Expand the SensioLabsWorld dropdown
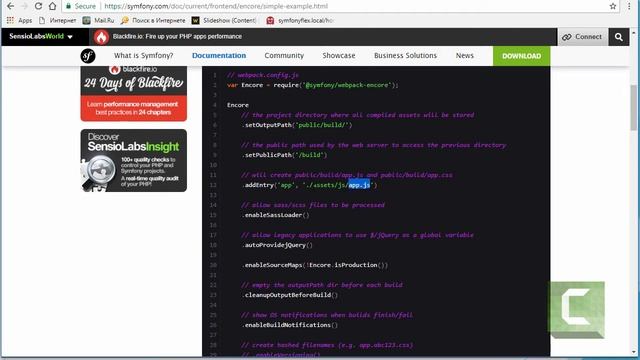 pyautogui.click(x=41, y=36)
